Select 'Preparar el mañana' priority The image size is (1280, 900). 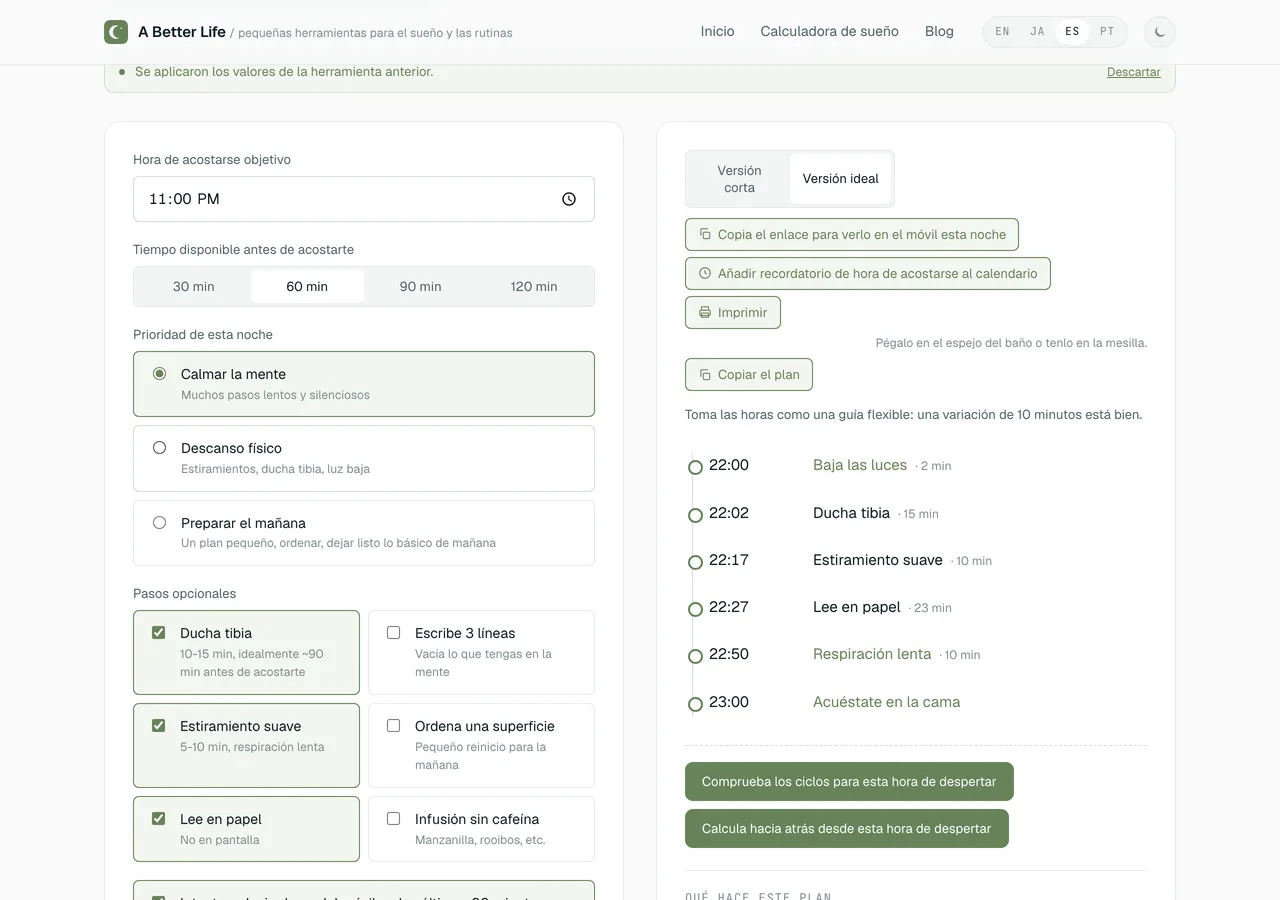tap(364, 533)
